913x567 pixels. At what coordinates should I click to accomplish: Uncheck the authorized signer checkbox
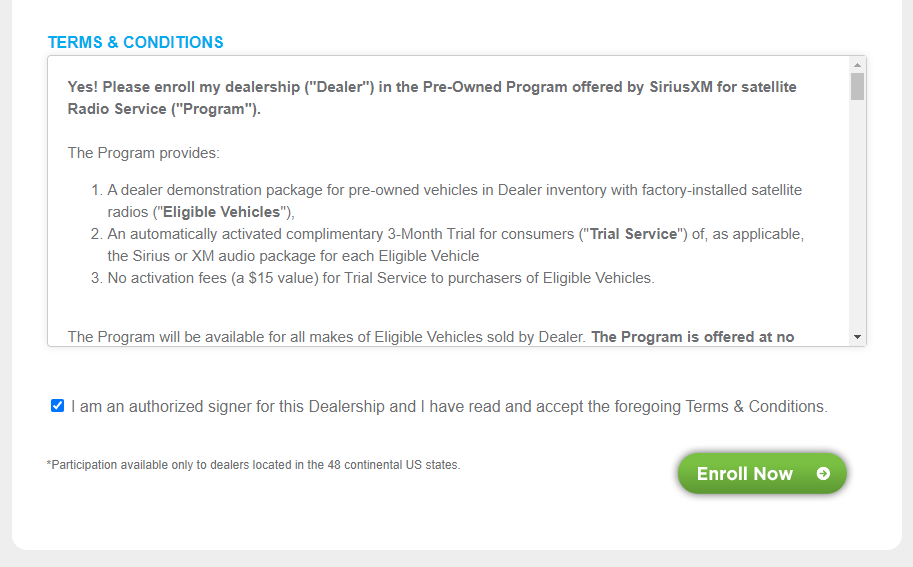pos(57,406)
